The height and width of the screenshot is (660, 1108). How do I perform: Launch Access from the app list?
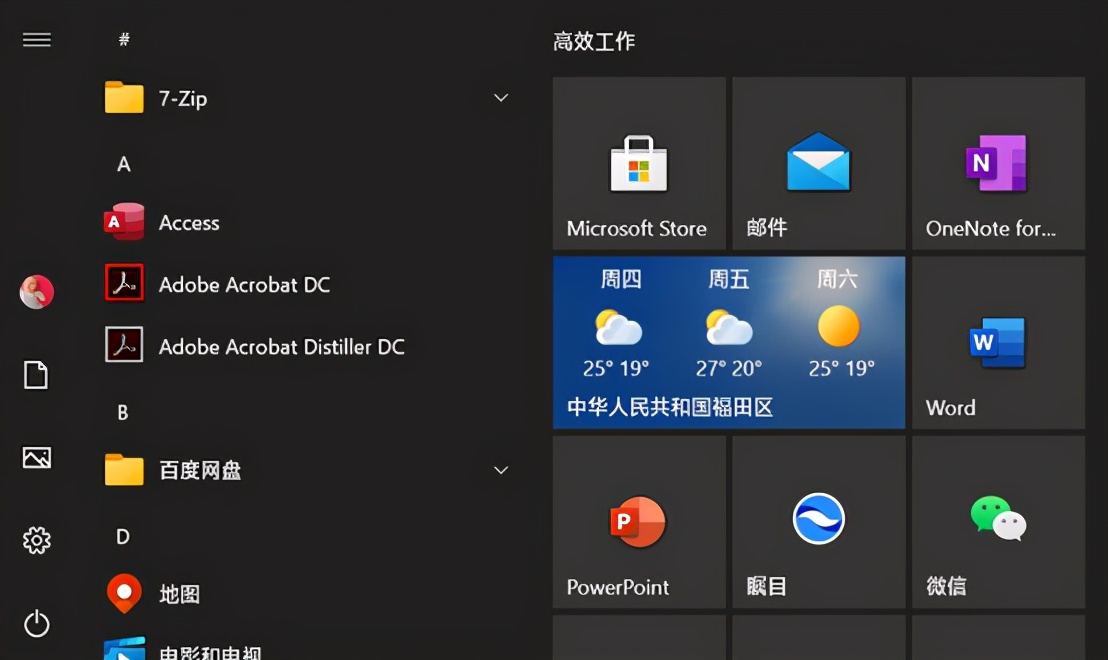[189, 222]
